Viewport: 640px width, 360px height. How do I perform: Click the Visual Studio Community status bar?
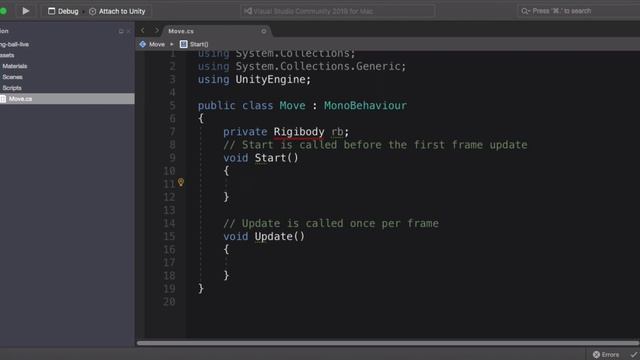337,11
